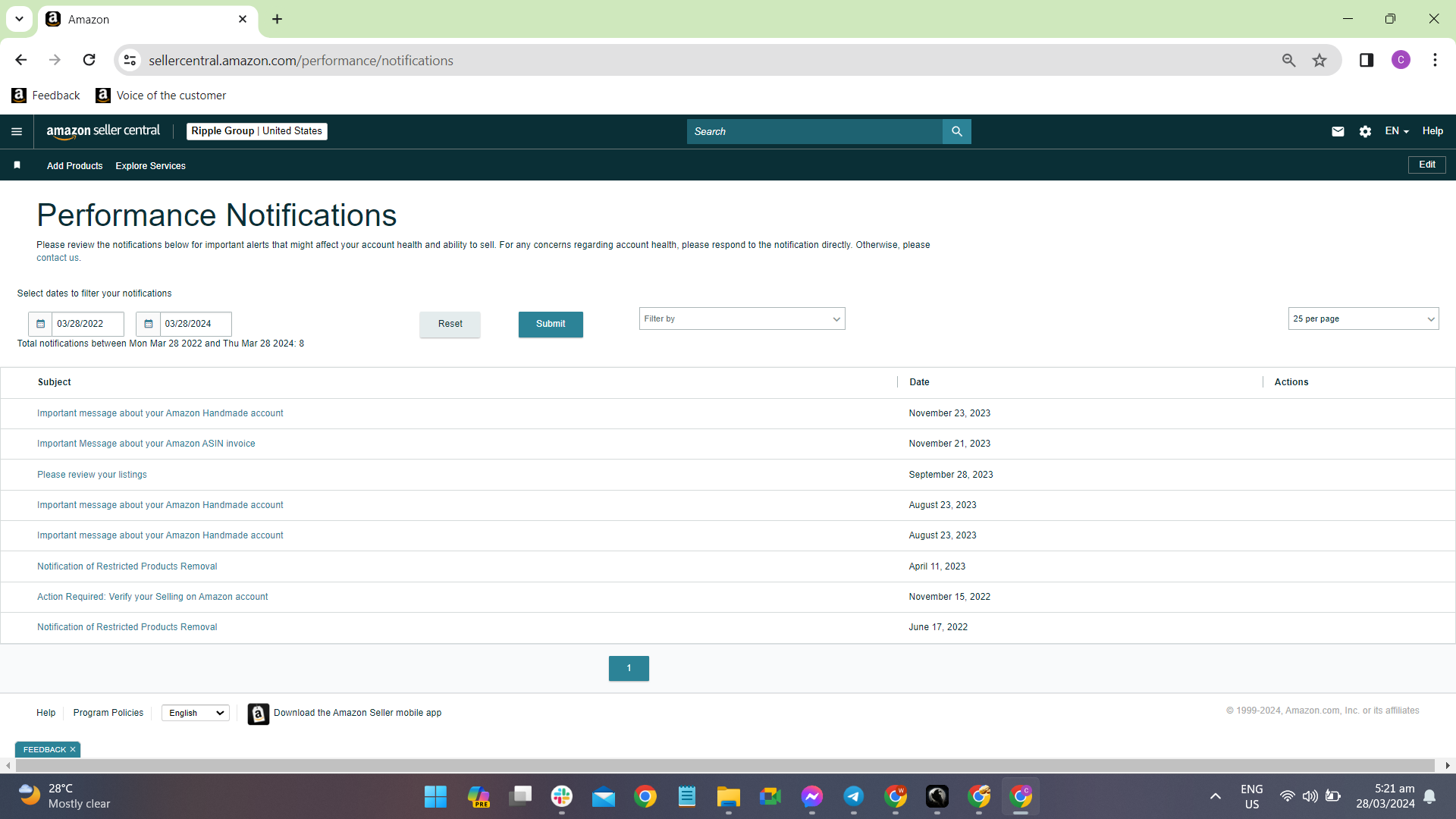Image resolution: width=1456 pixels, height=819 pixels.
Task: Click the bookmark flag icon in navigation bar
Action: pos(17,165)
